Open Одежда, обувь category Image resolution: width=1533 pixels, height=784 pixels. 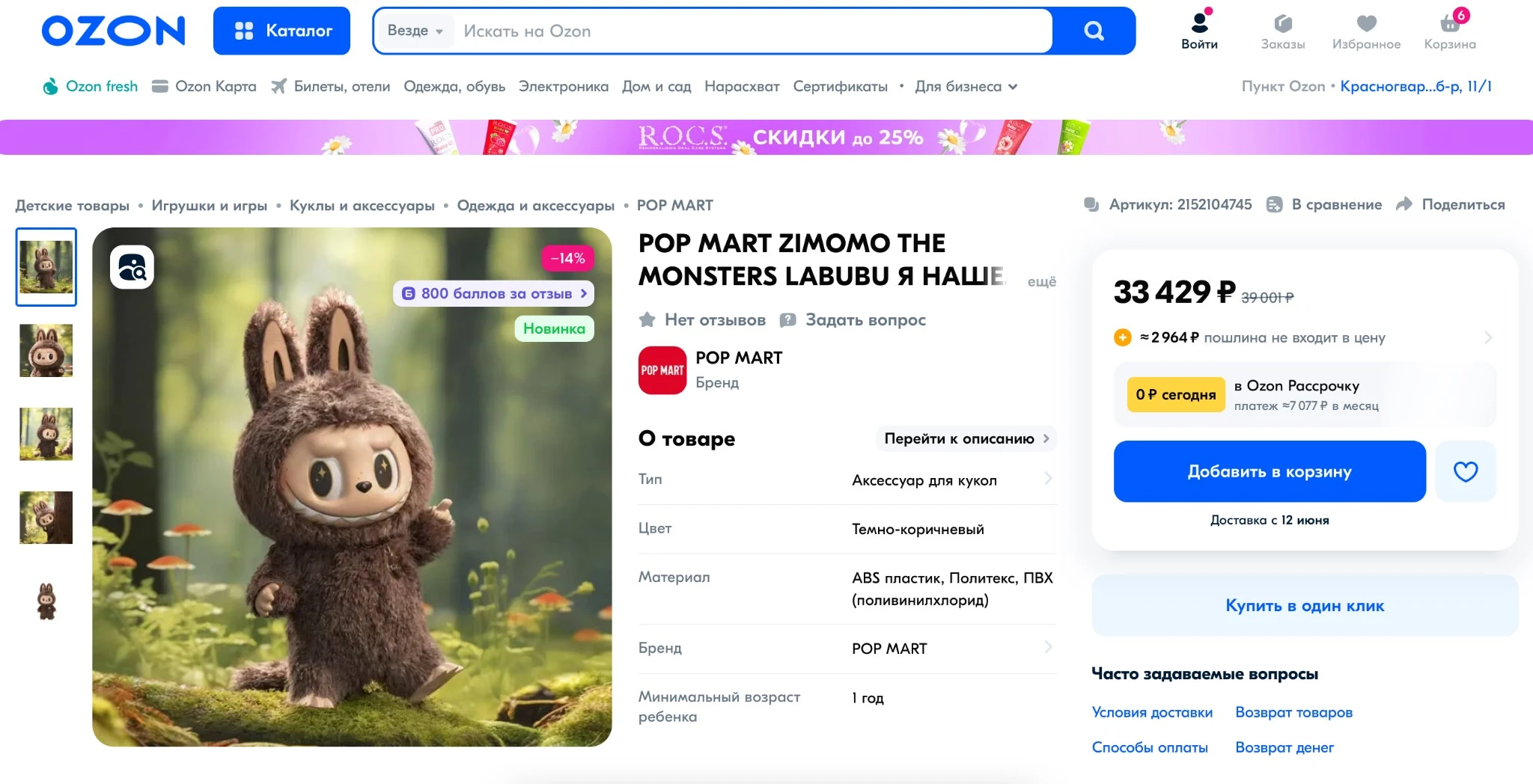[x=454, y=86]
